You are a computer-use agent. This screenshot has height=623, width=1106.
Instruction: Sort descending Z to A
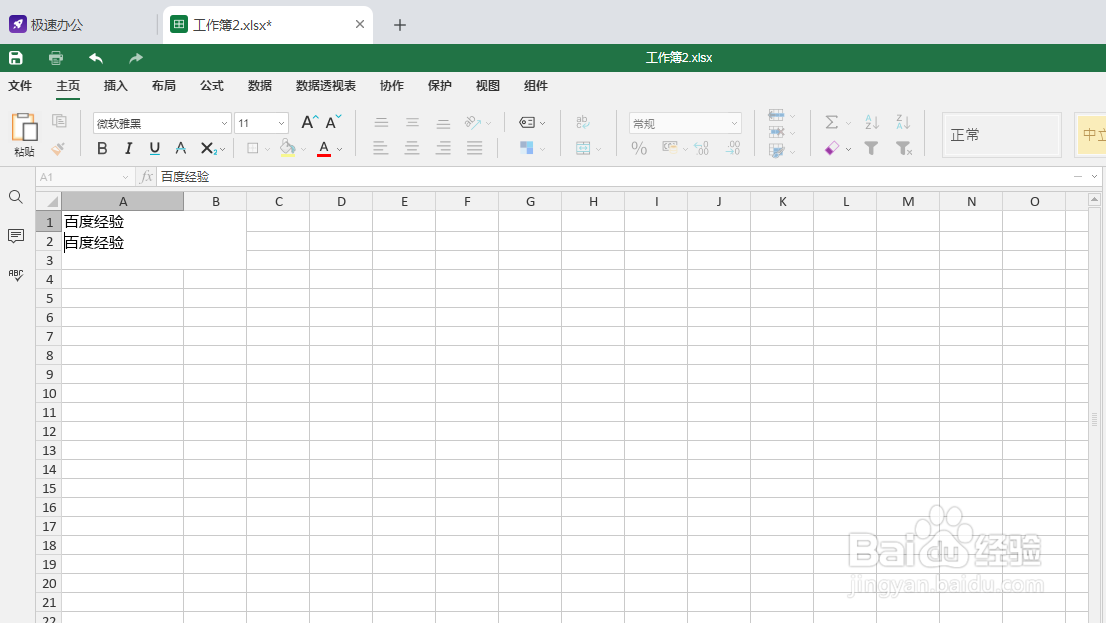(x=903, y=122)
